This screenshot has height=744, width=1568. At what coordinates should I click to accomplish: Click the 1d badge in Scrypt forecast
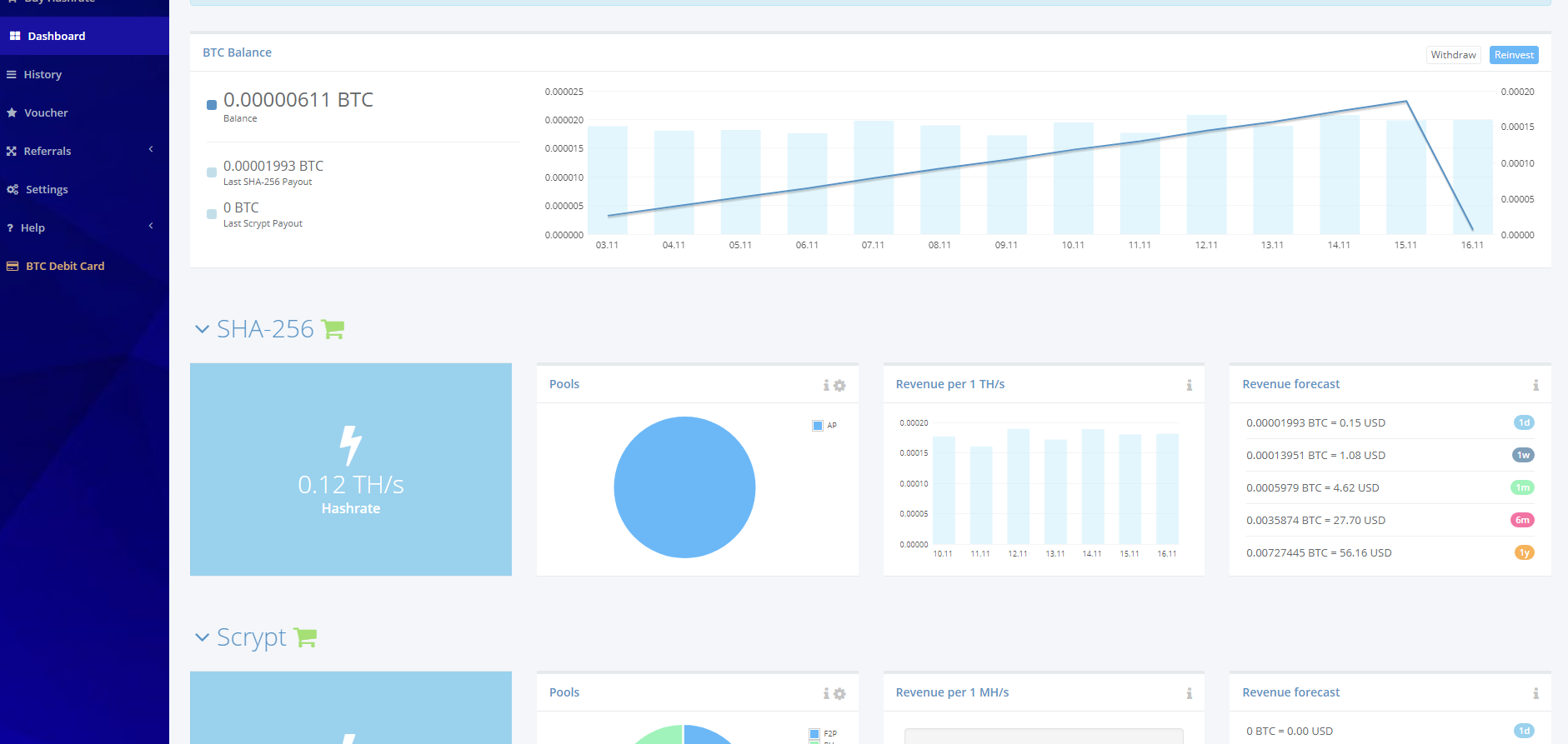point(1524,731)
